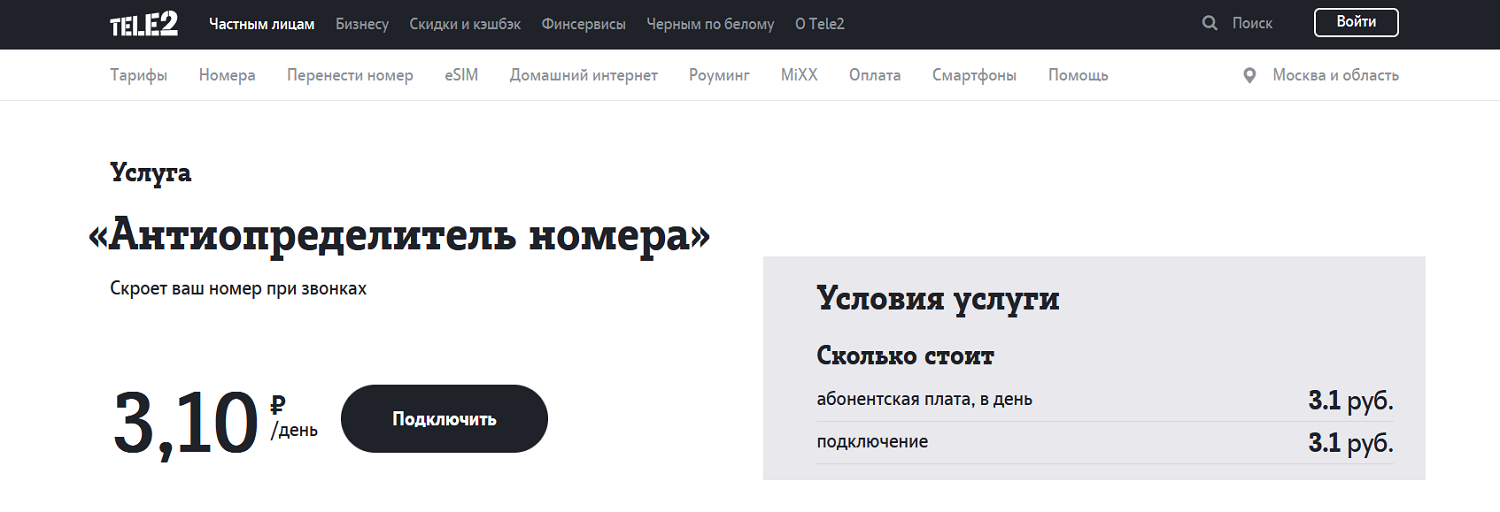
Task: Click the location pin icon
Action: coord(1249,75)
